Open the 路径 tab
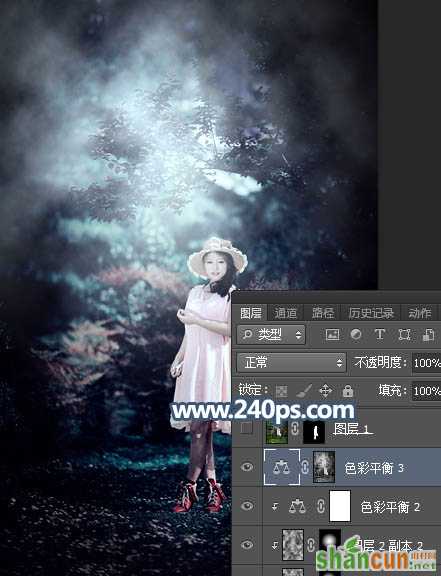Image resolution: width=441 pixels, height=576 pixels. [x=323, y=313]
